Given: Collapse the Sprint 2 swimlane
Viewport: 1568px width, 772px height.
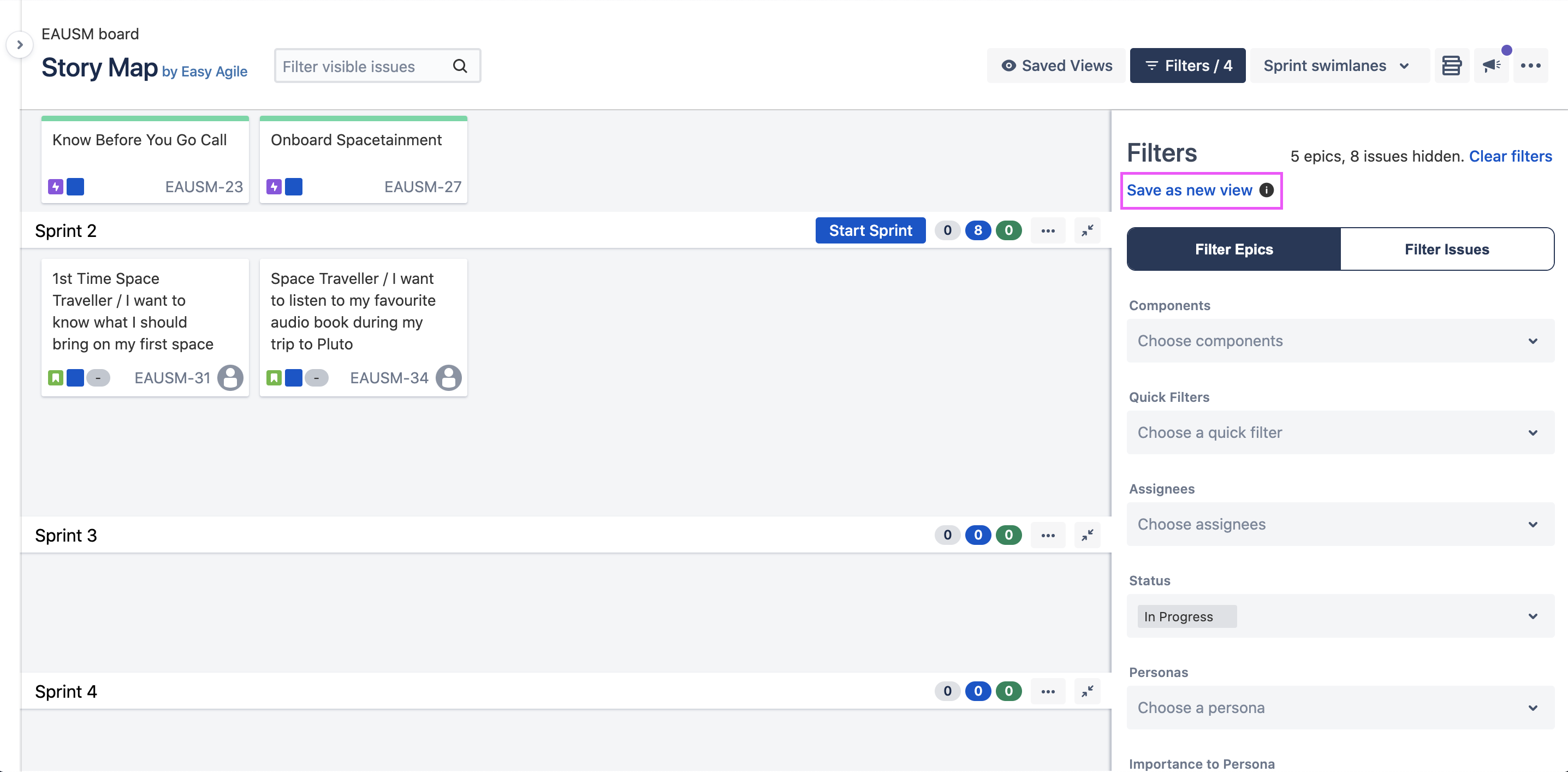Looking at the screenshot, I should coord(1087,231).
